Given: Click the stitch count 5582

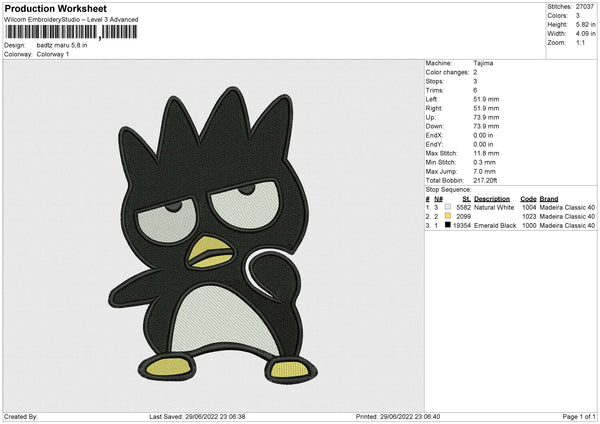Looking at the screenshot, I should pyautogui.click(x=464, y=207).
